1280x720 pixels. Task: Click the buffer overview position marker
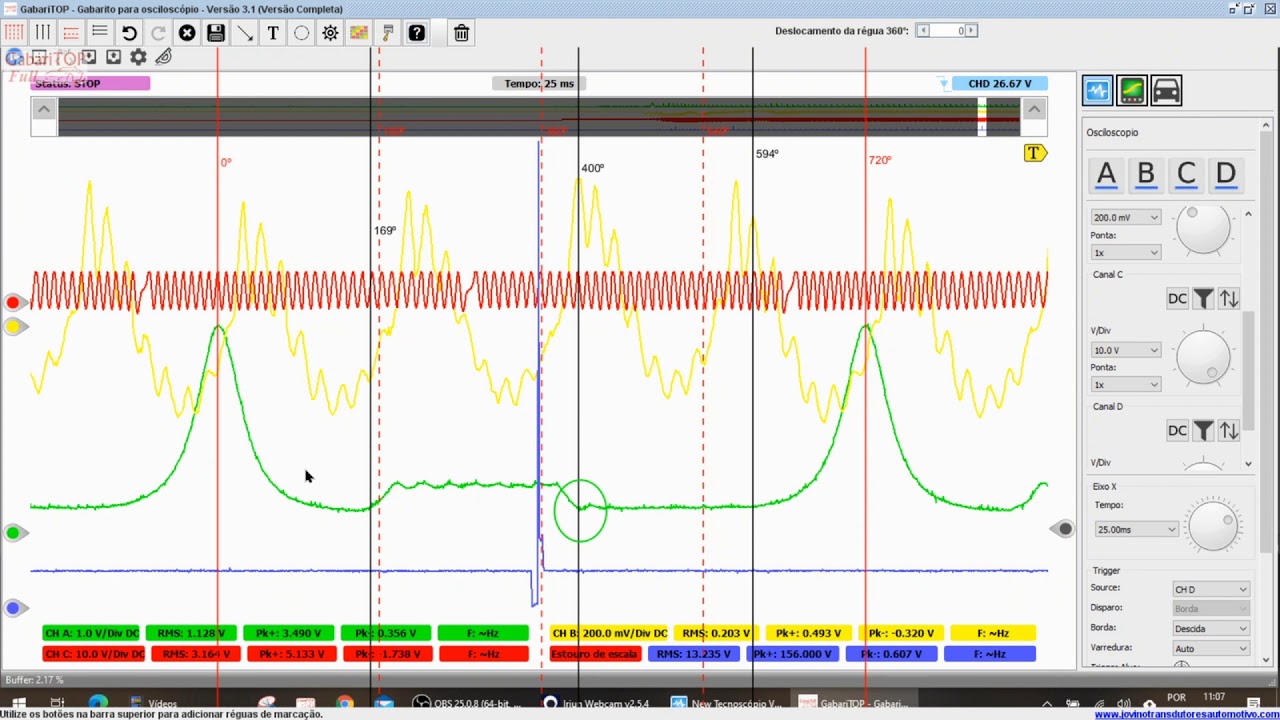982,116
